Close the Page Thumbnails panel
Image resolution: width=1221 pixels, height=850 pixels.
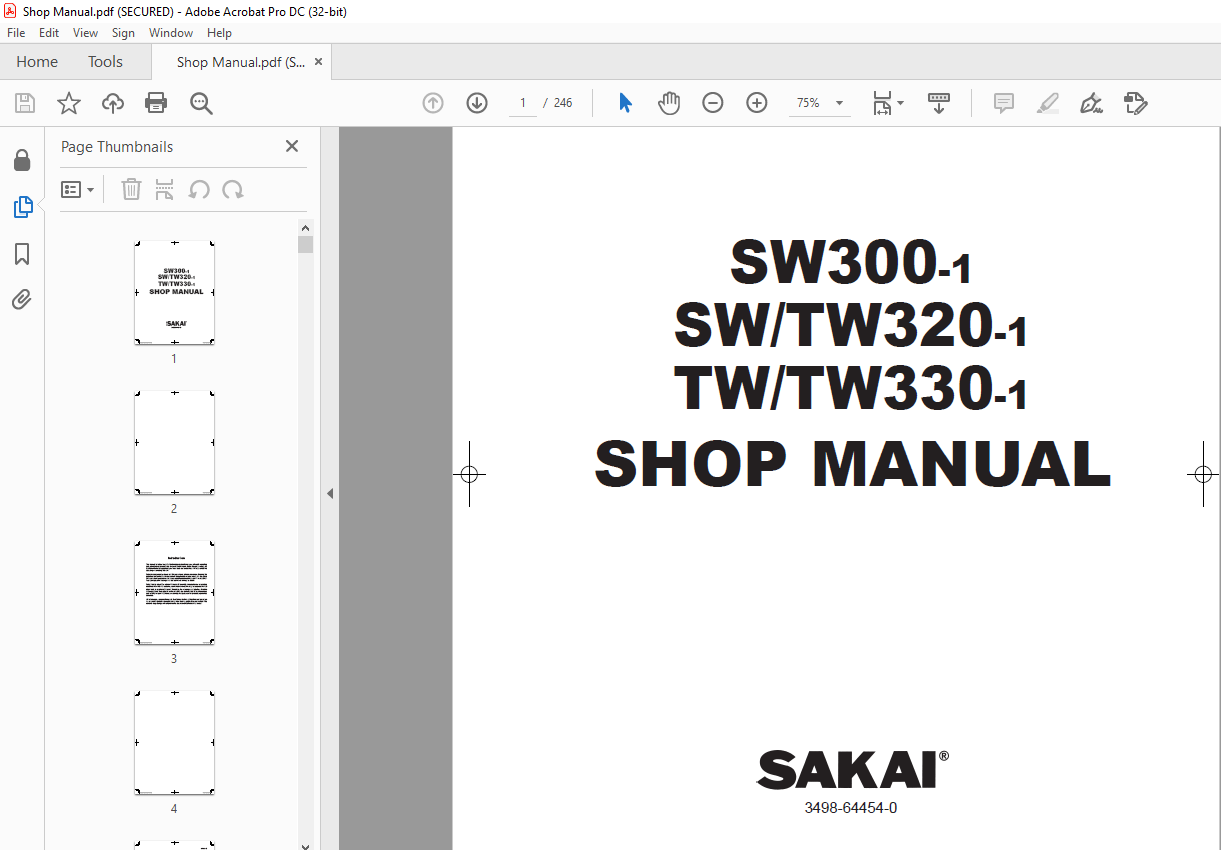pos(292,146)
